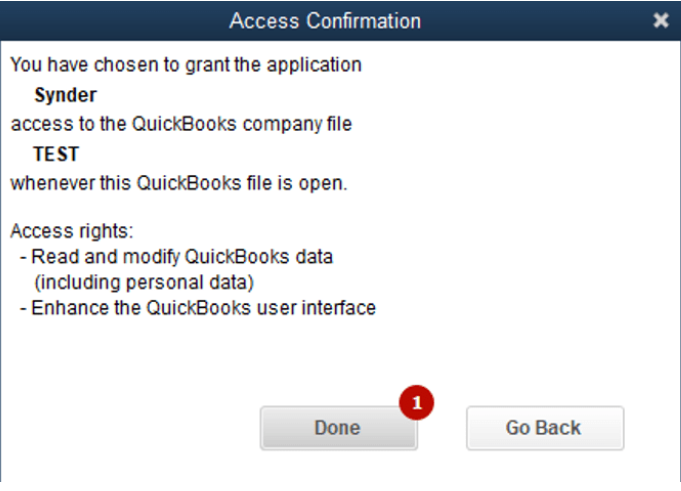The image size is (681, 491).
Task: Click the including personal data note
Action: coord(144,283)
